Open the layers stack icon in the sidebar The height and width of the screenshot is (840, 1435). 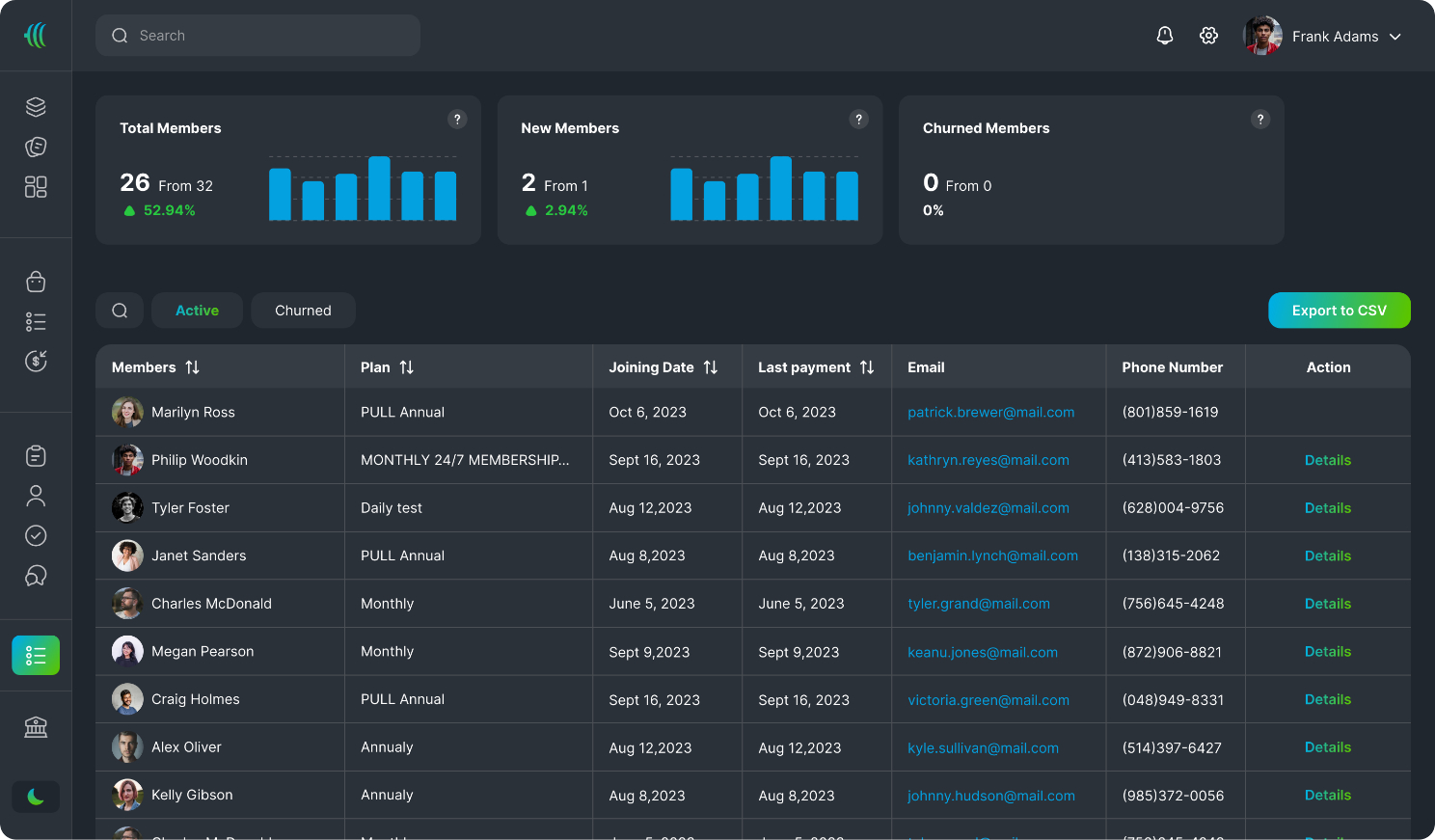36,106
